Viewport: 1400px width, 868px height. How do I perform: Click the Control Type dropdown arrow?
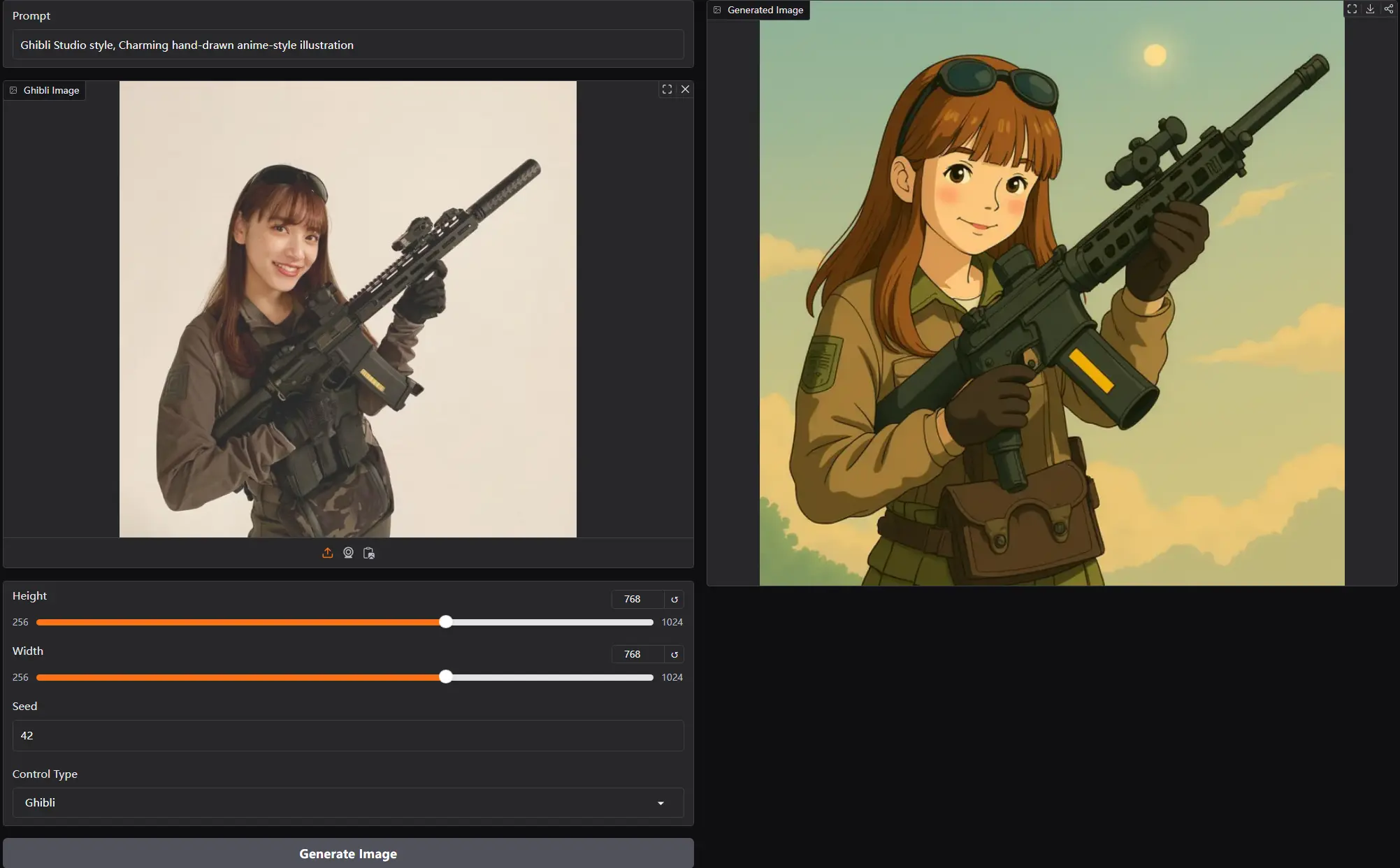tap(661, 803)
